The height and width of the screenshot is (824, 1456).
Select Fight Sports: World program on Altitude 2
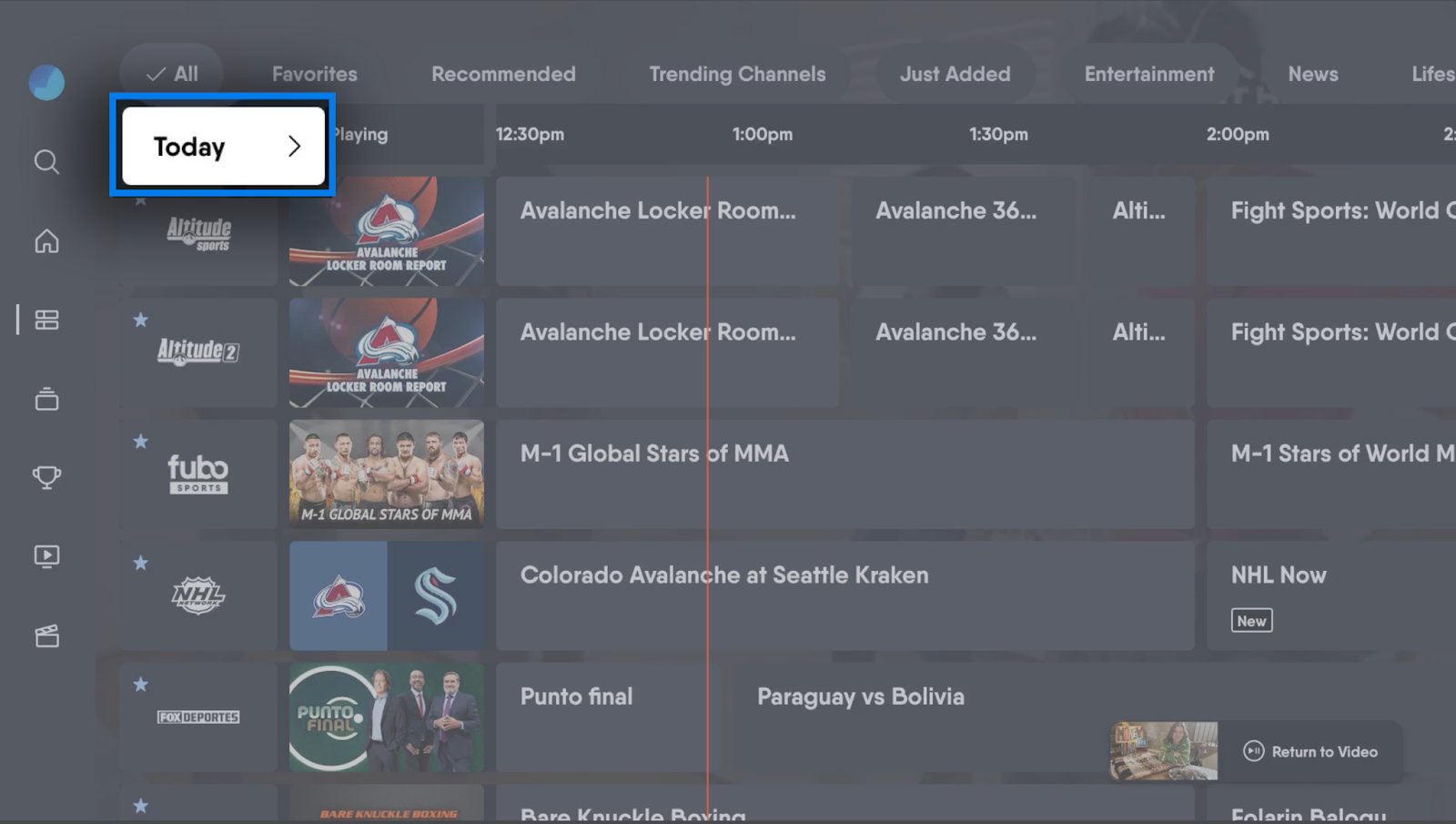[1331, 353]
